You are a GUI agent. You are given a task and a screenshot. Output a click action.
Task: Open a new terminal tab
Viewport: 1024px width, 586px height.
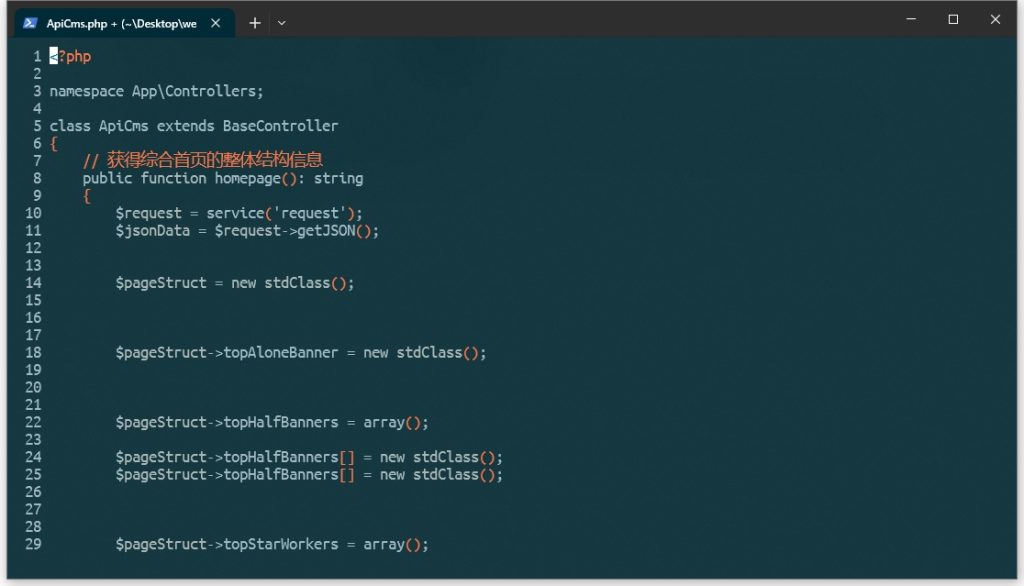(x=255, y=23)
